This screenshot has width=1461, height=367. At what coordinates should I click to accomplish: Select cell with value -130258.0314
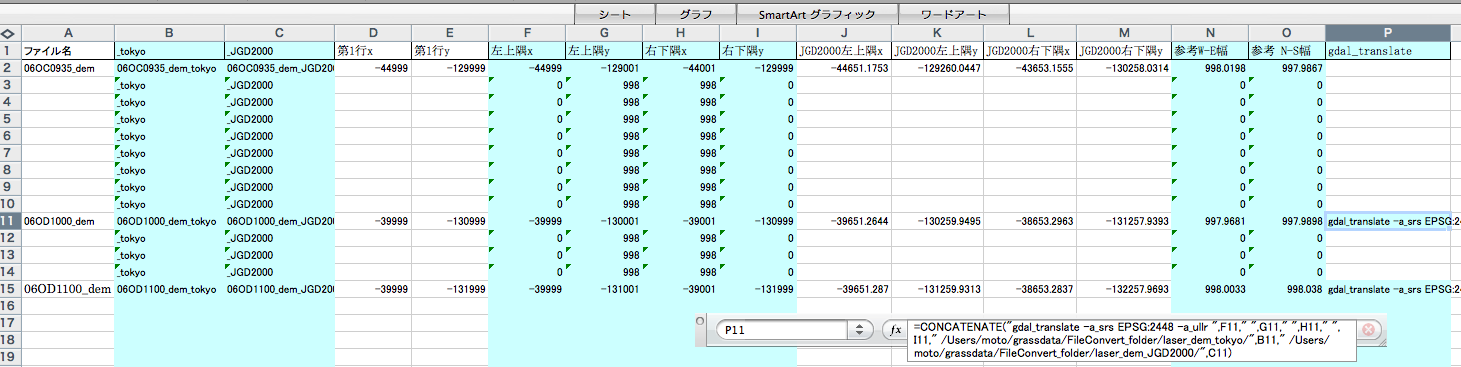pos(1124,67)
